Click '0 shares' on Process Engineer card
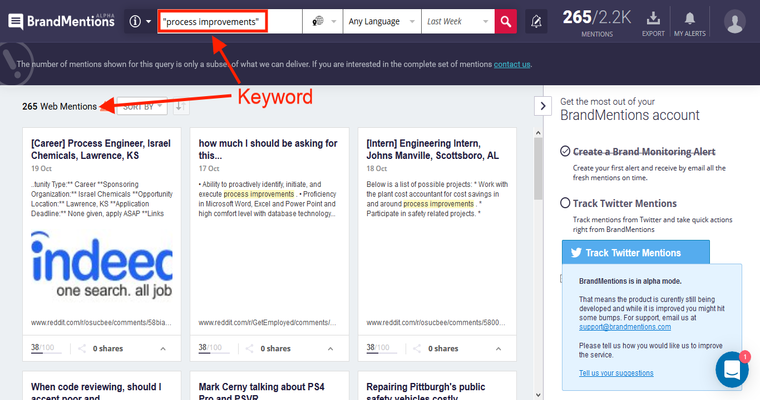760x400 pixels. point(108,349)
